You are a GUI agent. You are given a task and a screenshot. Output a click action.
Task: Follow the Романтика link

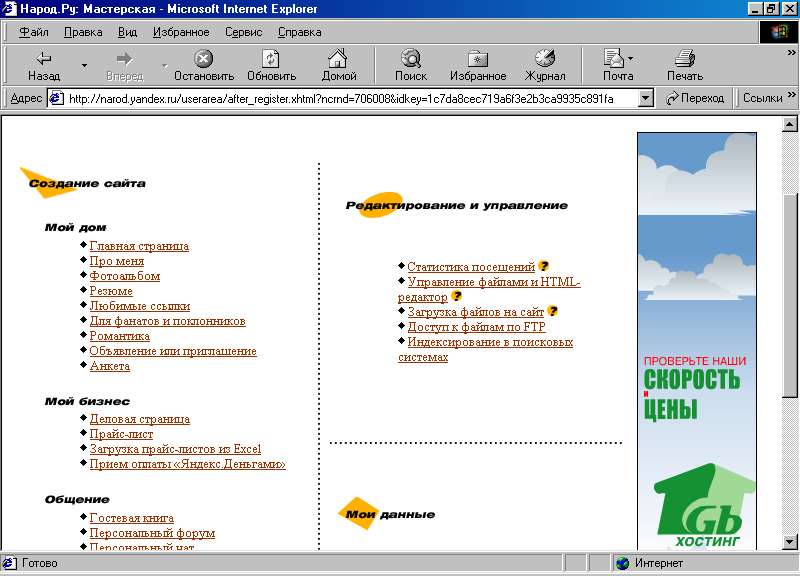click(119, 336)
